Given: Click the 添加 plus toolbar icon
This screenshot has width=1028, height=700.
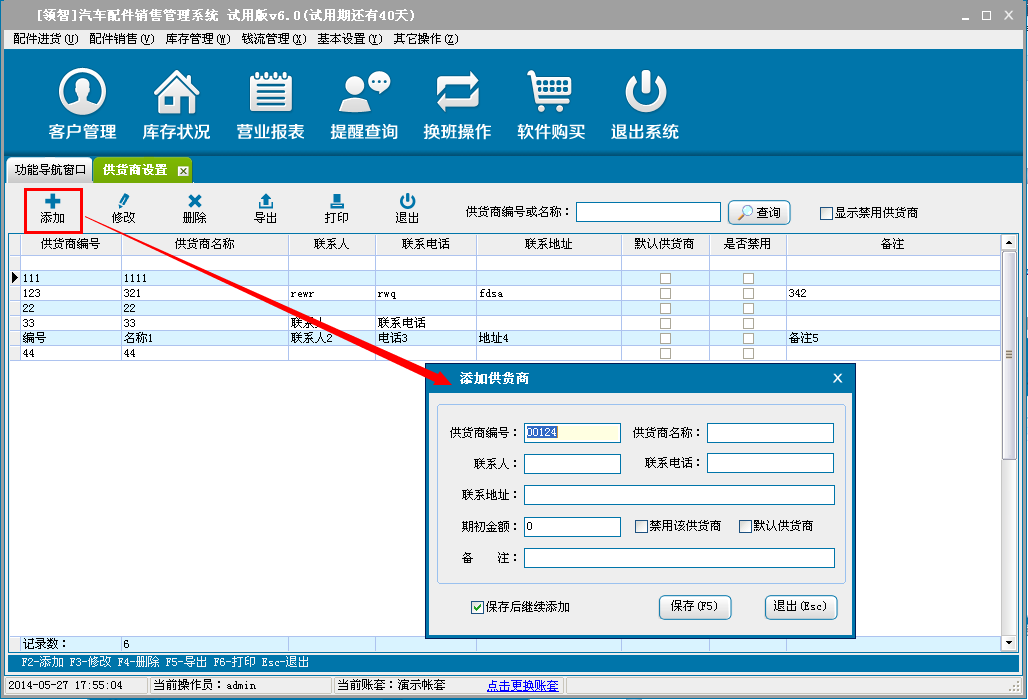Looking at the screenshot, I should tap(53, 202).
